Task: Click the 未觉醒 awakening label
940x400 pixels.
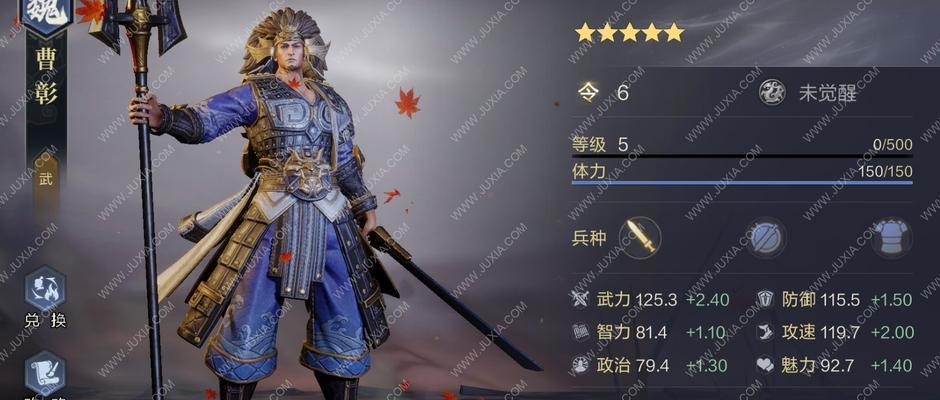Action: click(x=828, y=94)
